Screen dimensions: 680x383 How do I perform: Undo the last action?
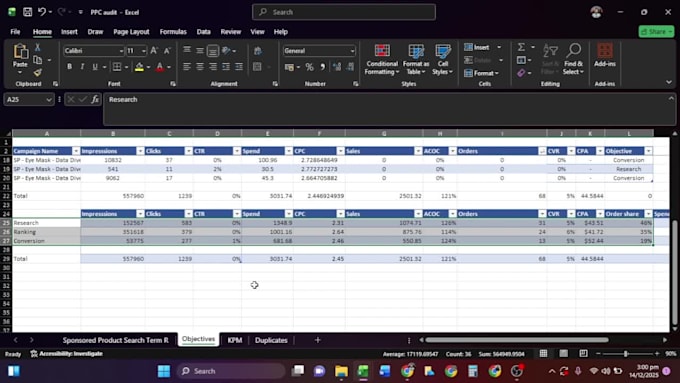point(42,12)
